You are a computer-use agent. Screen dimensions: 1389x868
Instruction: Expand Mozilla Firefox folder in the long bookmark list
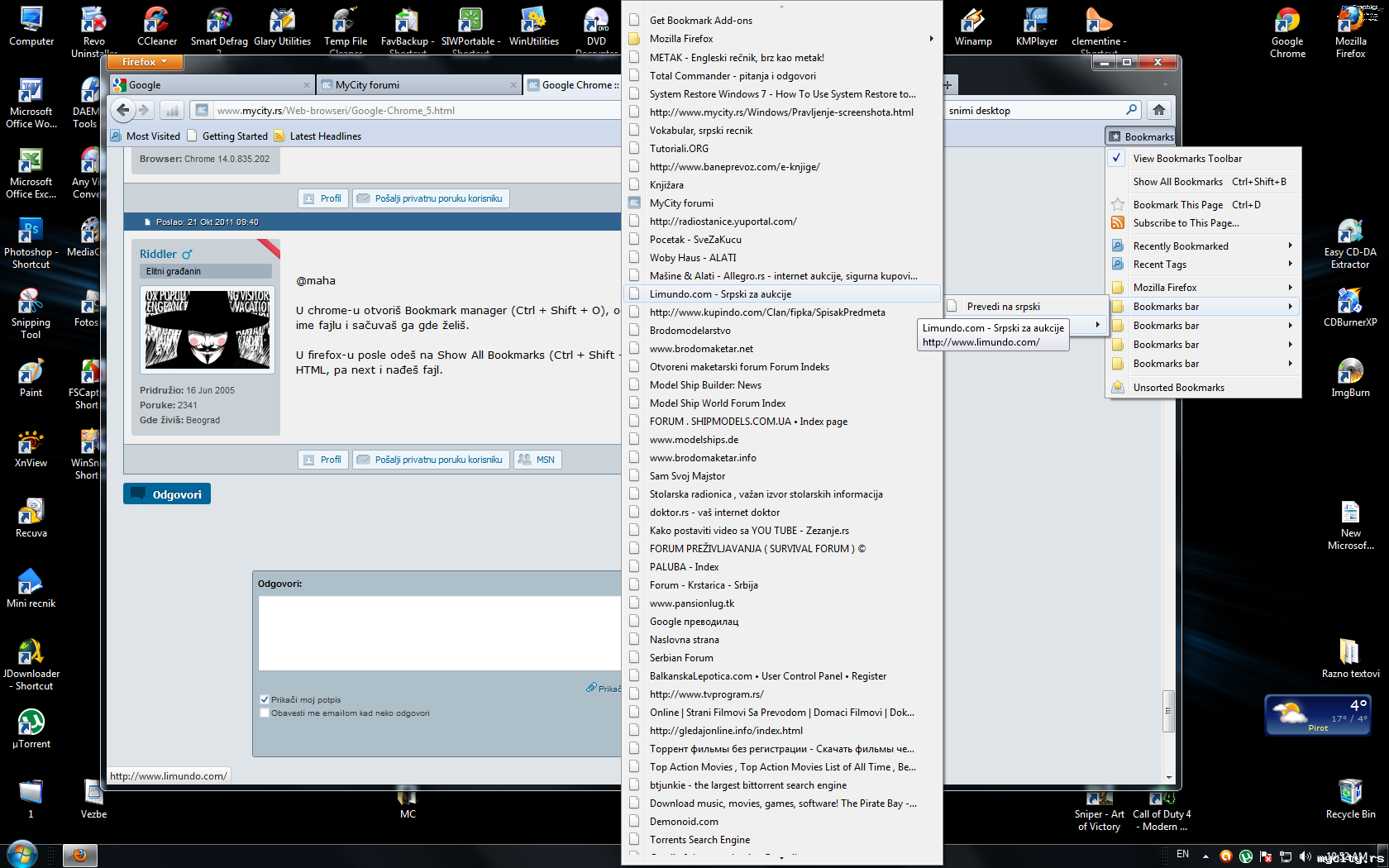781,39
